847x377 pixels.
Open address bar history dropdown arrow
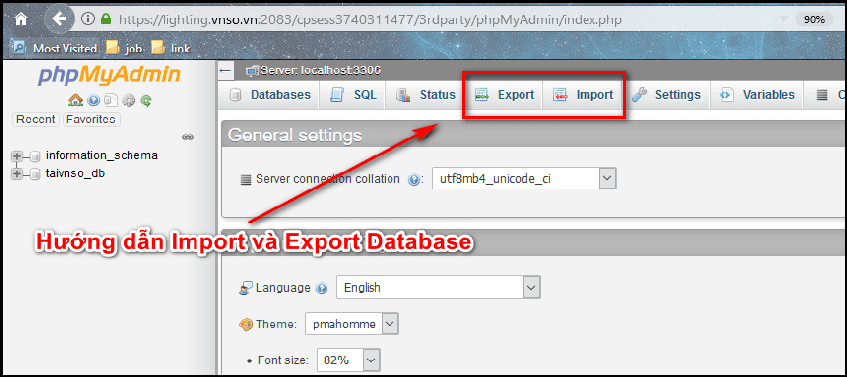point(783,20)
